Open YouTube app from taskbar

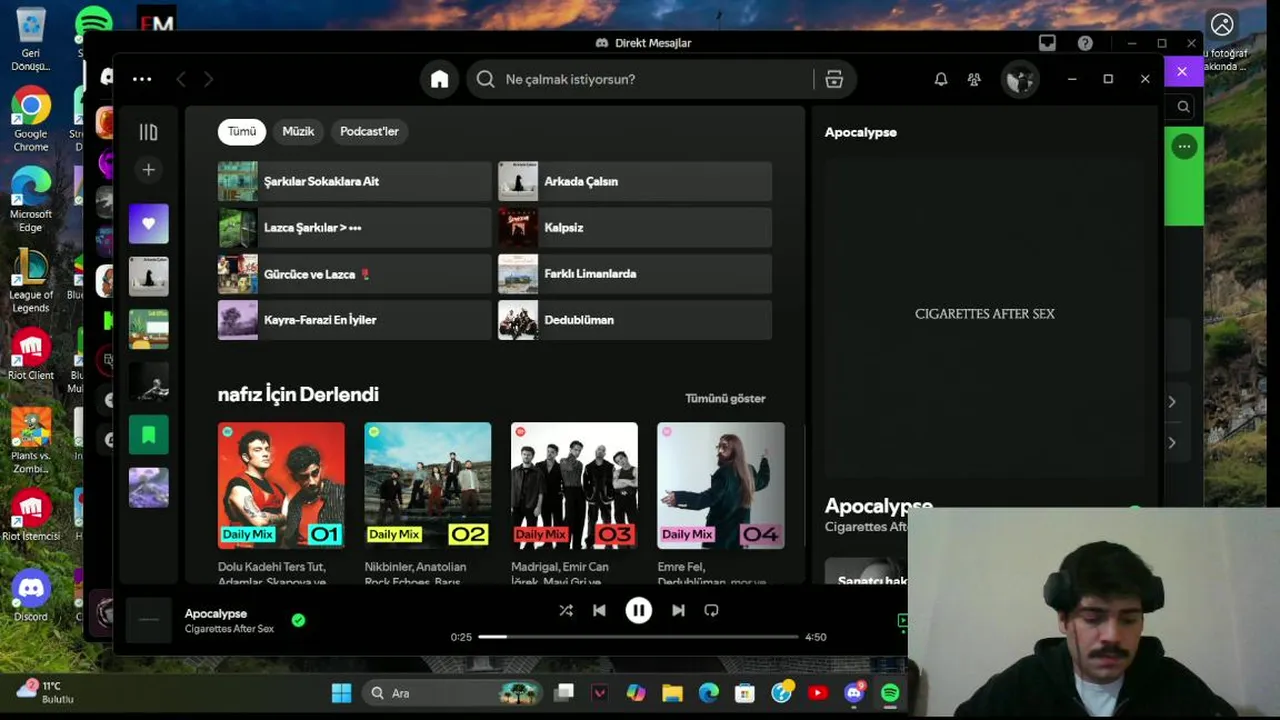(818, 693)
